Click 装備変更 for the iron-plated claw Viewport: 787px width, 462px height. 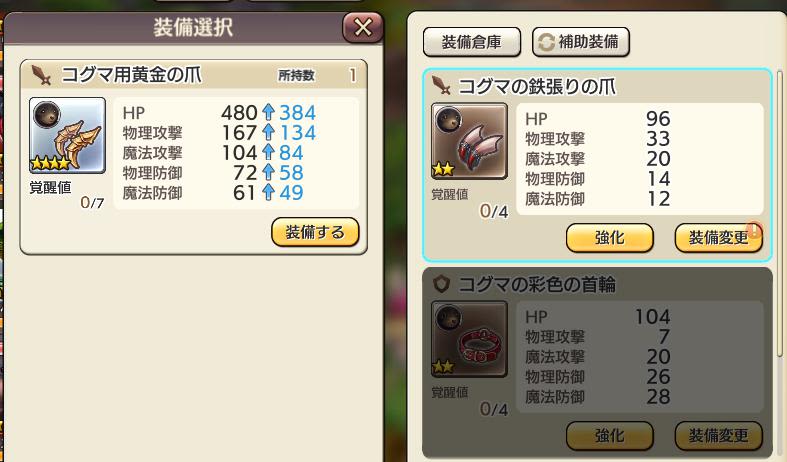(x=719, y=238)
